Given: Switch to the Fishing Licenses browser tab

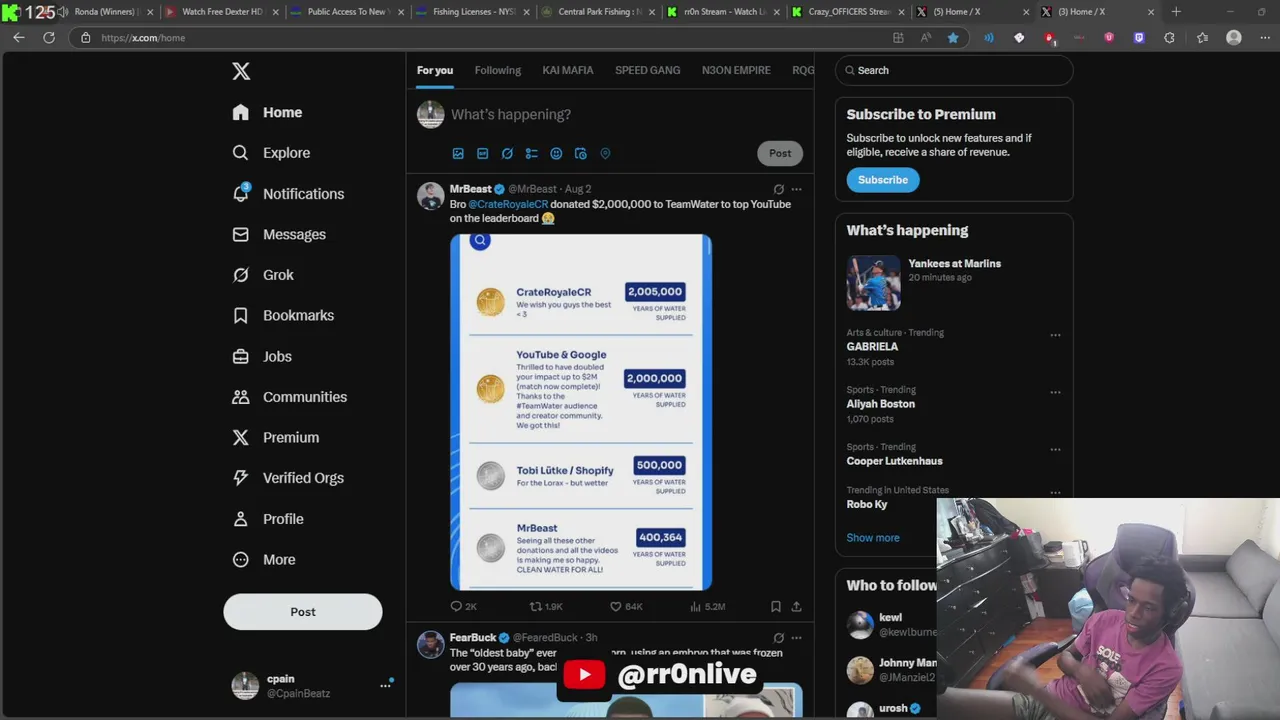Looking at the screenshot, I should 467,12.
